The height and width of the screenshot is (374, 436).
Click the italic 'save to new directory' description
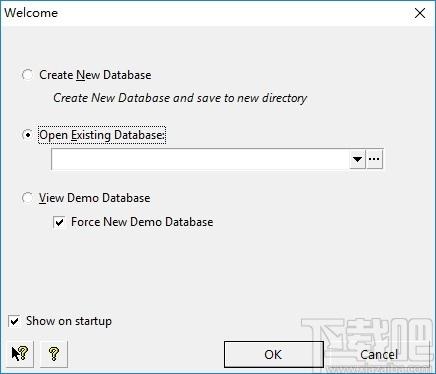tap(252, 98)
